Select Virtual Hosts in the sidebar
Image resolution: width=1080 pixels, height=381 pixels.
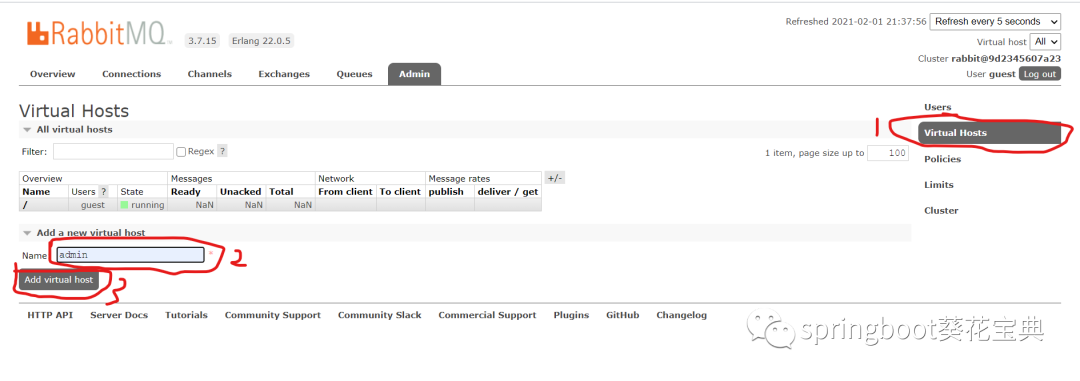(x=989, y=133)
